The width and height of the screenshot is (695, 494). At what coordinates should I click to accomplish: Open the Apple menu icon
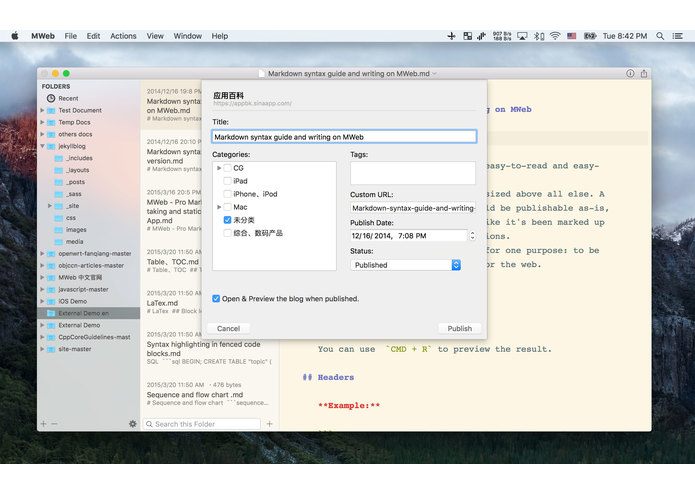coord(15,36)
